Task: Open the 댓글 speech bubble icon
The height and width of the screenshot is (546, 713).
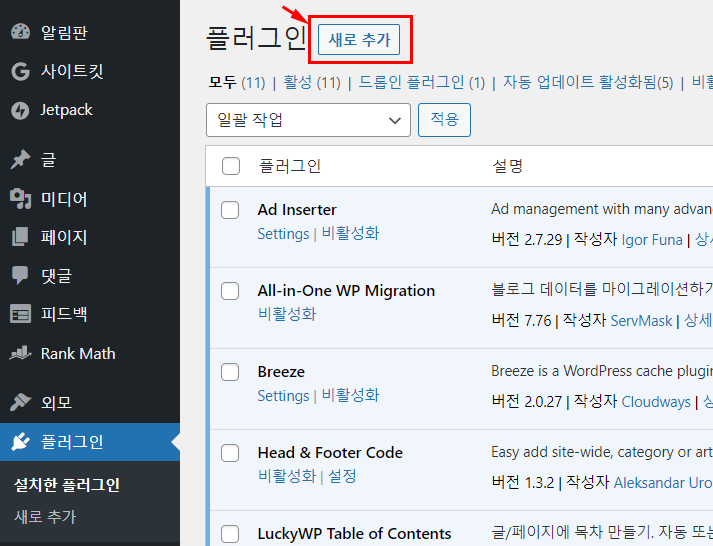Action: [x=20, y=276]
